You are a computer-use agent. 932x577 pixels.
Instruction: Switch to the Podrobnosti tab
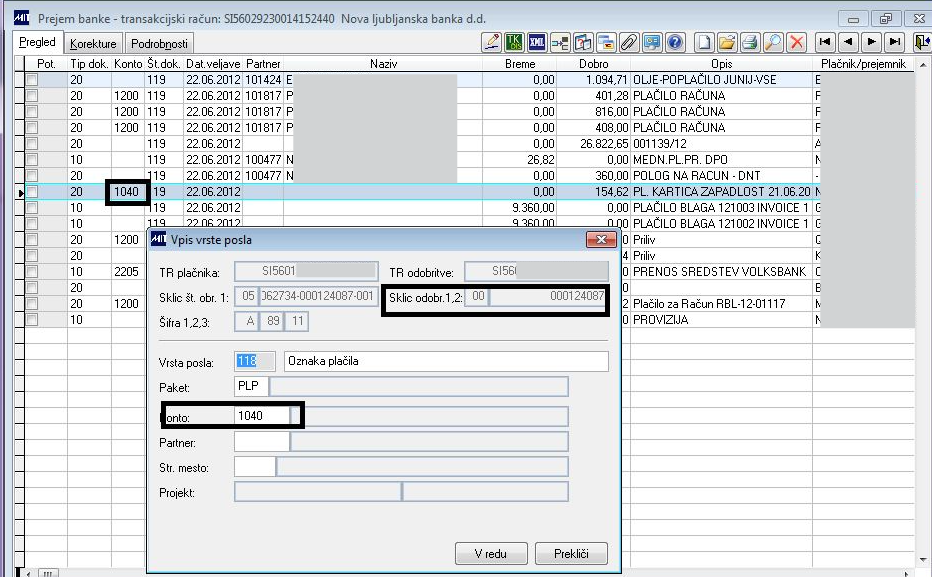point(159,44)
